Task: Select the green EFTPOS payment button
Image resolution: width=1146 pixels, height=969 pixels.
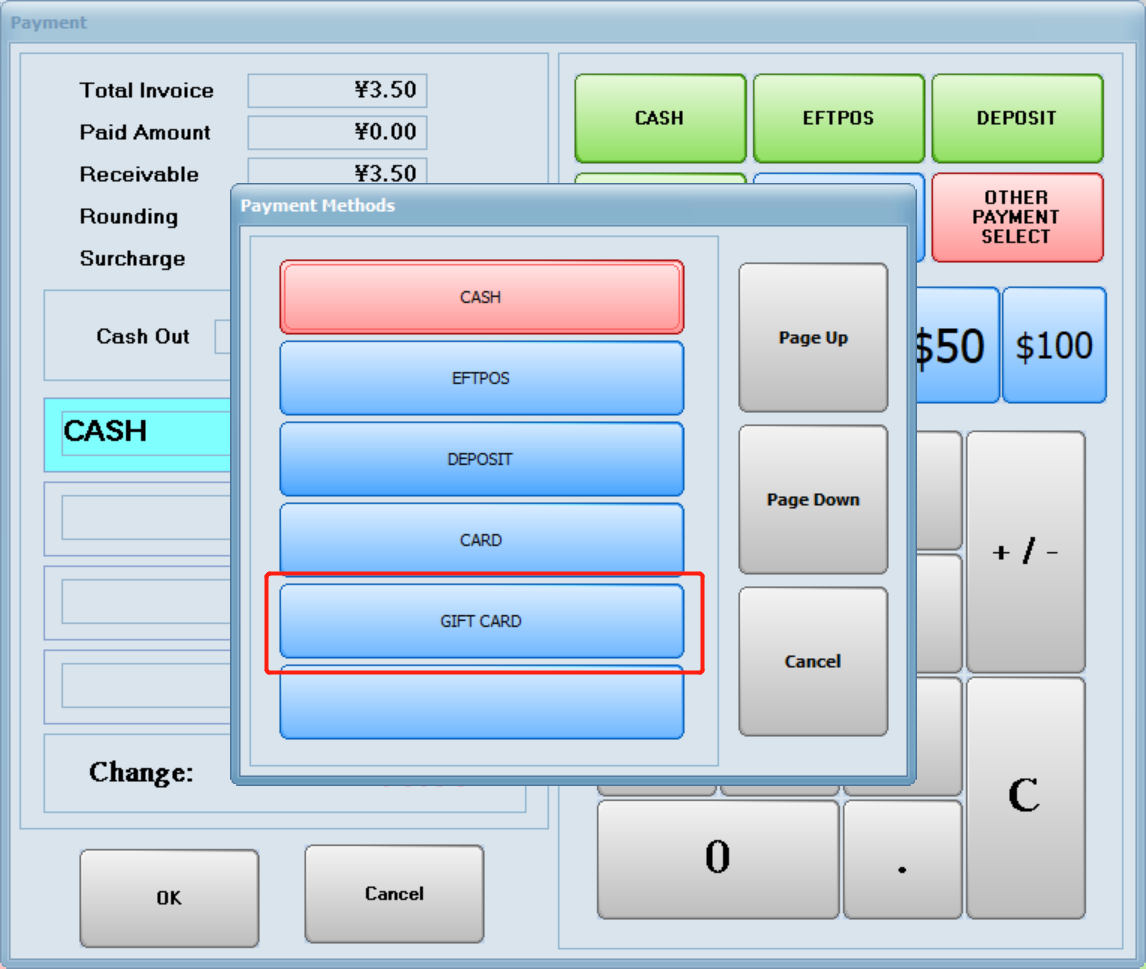Action: pos(838,117)
